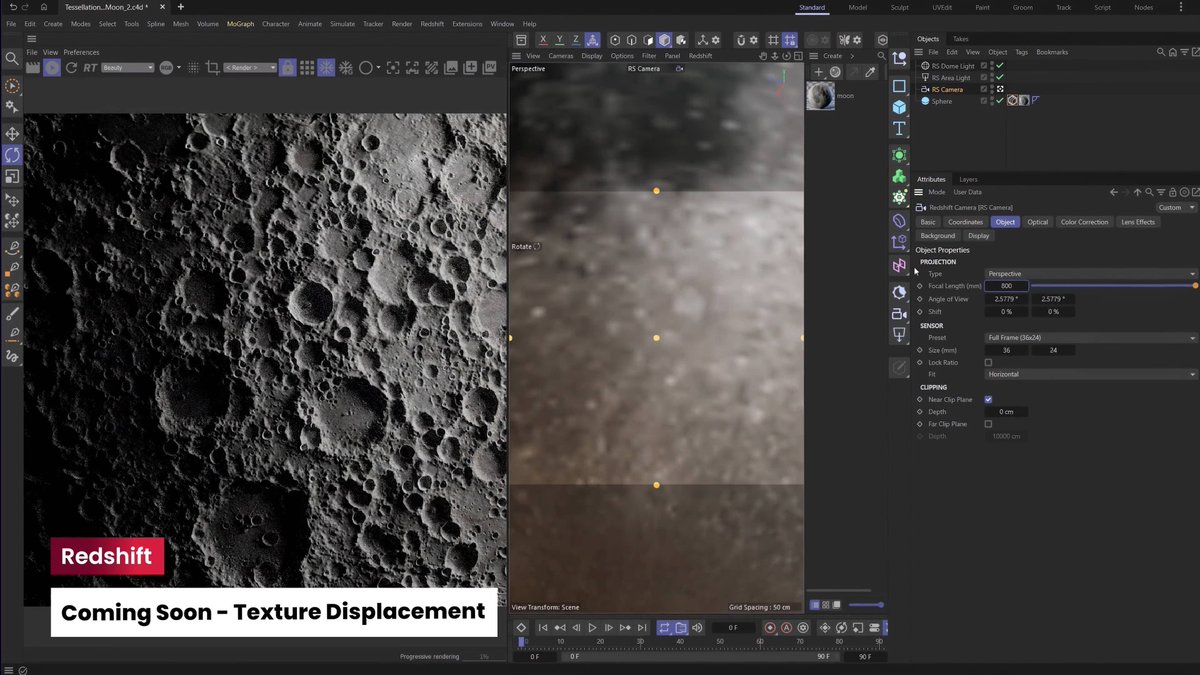
Task: Select the render region crop icon
Action: [x=212, y=68]
